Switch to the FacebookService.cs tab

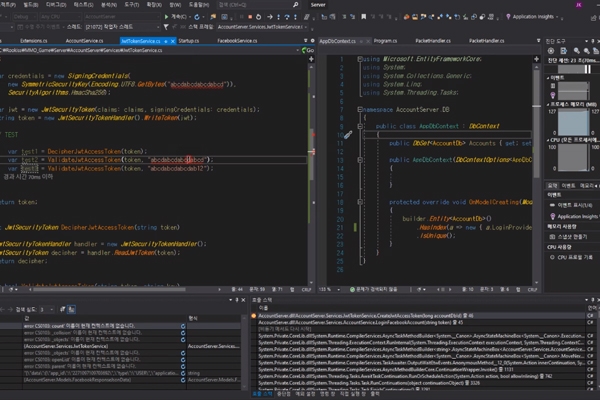click(237, 41)
